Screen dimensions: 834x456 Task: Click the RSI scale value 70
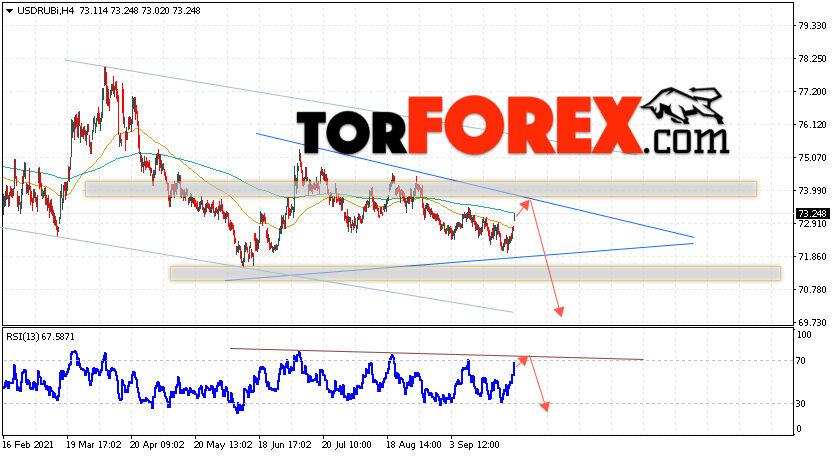coord(800,361)
